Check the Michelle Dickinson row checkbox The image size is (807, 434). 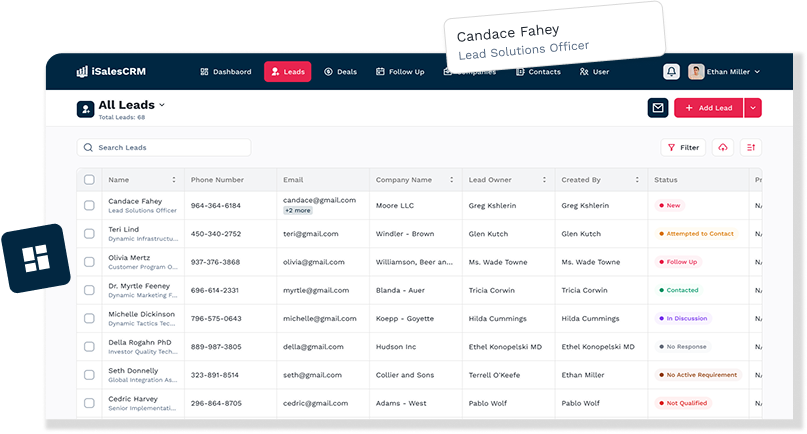coord(89,318)
